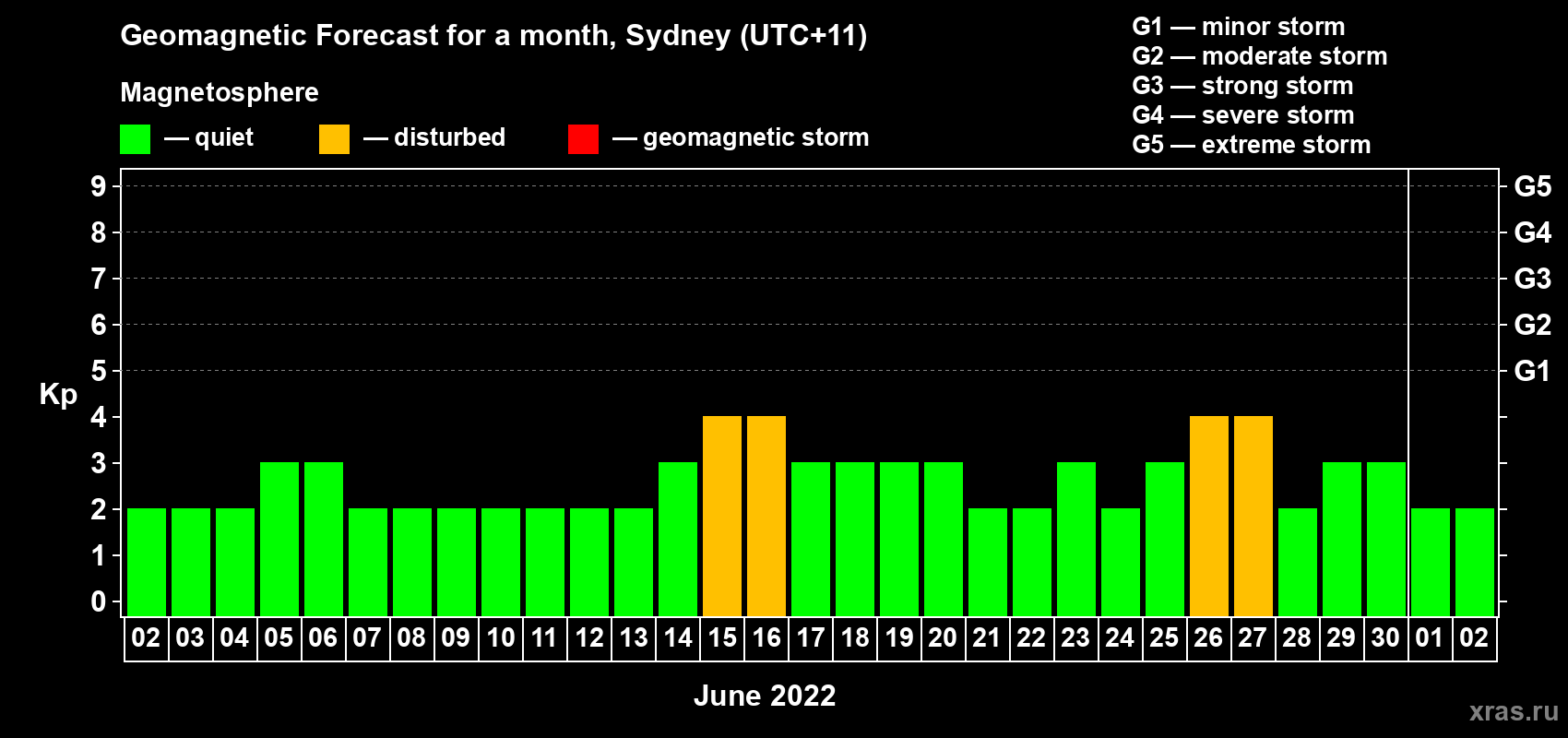Click the green bar for June 23
The image size is (1568, 738).
pos(1076,539)
